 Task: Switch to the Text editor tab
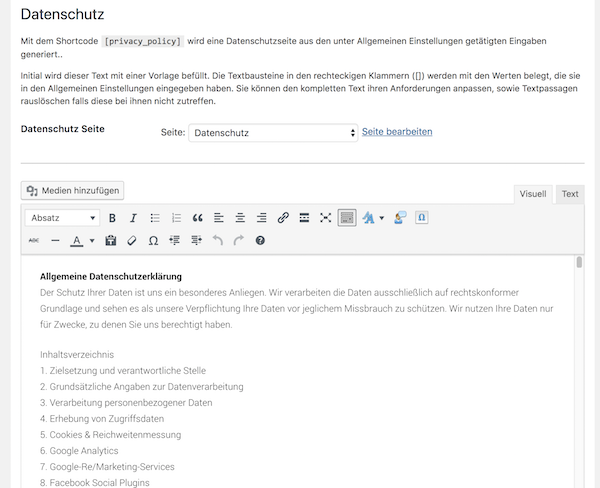pyautogui.click(x=569, y=194)
